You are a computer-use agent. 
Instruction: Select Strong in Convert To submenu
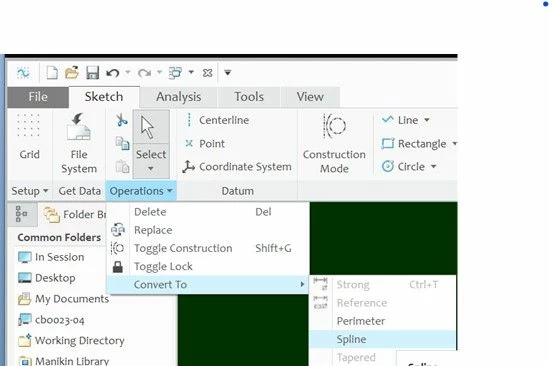tap(383, 285)
